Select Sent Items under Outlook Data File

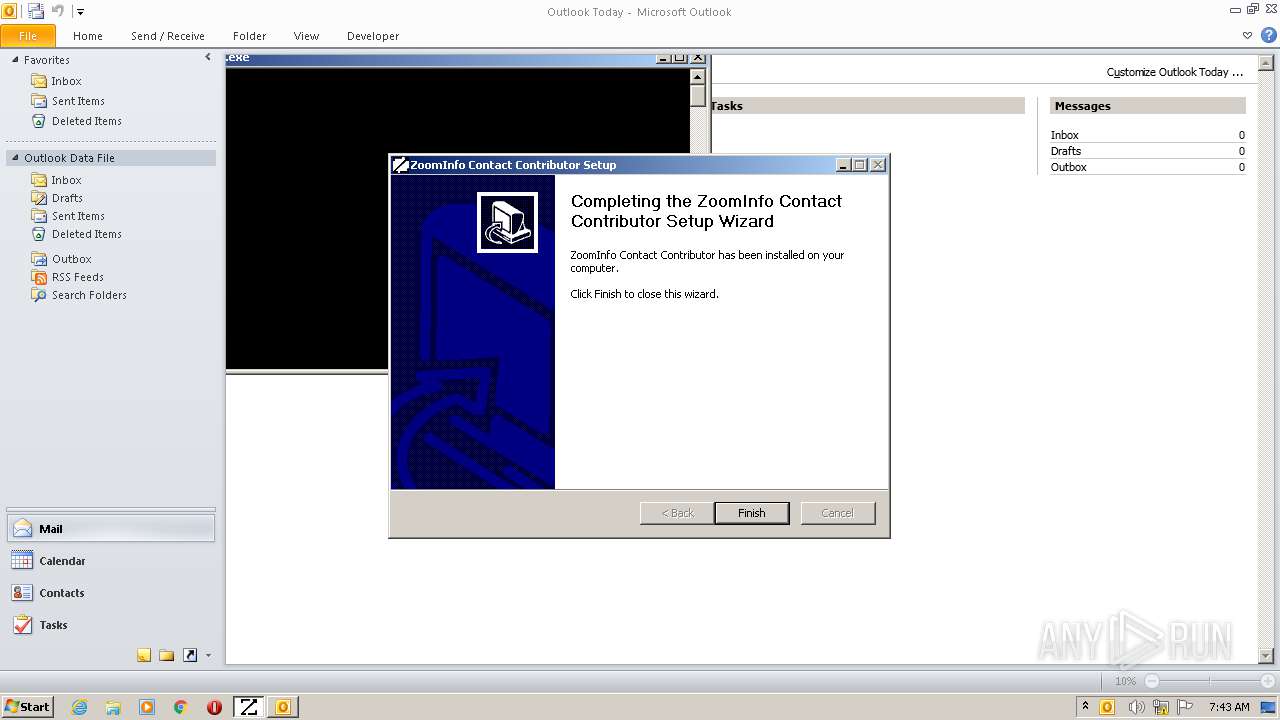[78, 216]
